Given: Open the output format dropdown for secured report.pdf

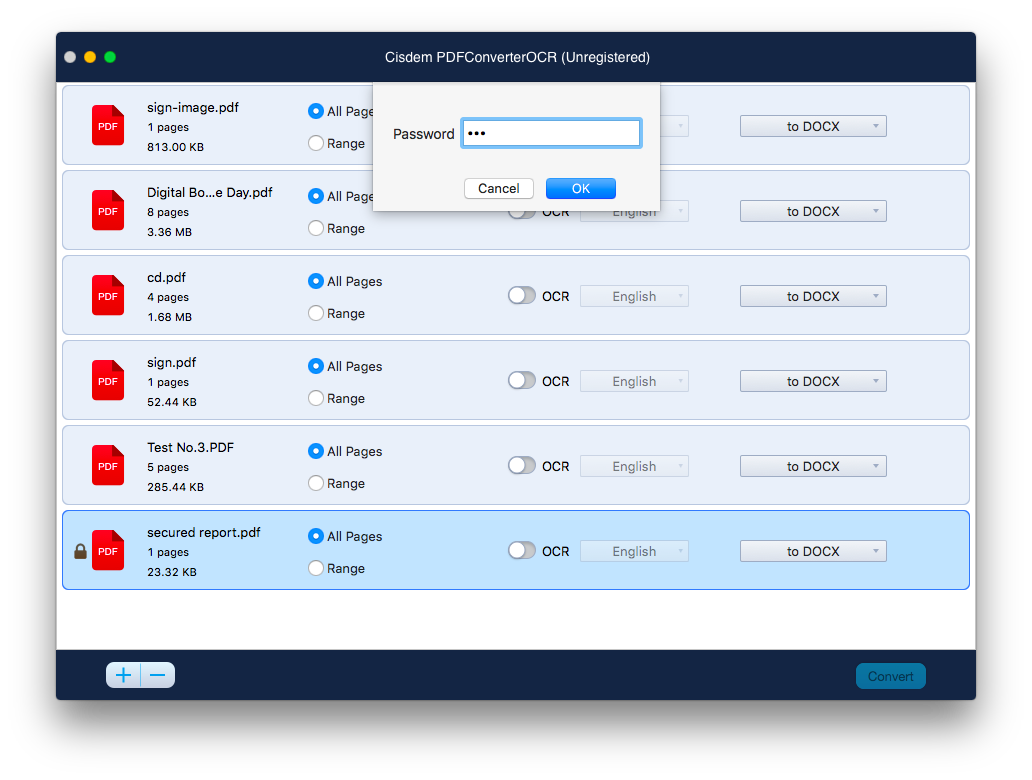Looking at the screenshot, I should [813, 550].
